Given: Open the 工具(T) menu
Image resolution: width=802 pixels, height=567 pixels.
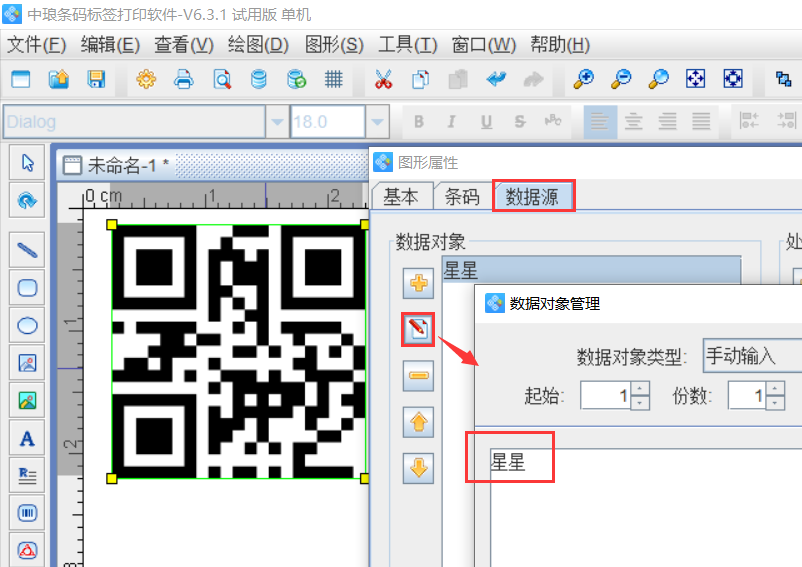Looking at the screenshot, I should coord(408,45).
